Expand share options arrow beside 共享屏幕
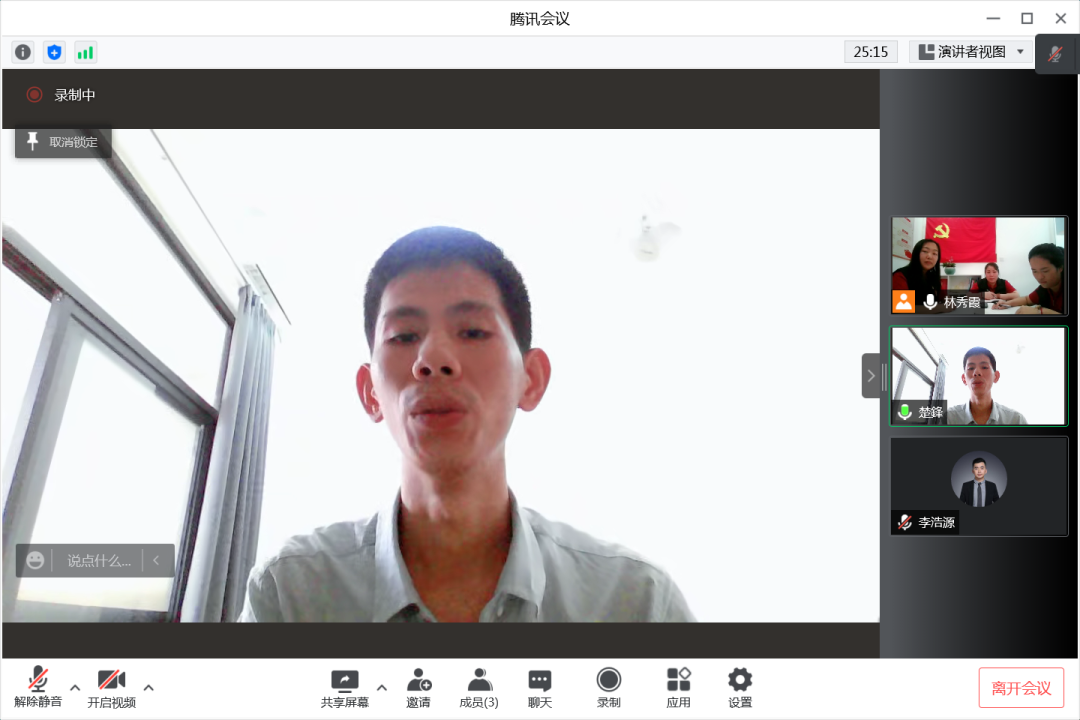The height and width of the screenshot is (720, 1080). click(x=381, y=687)
